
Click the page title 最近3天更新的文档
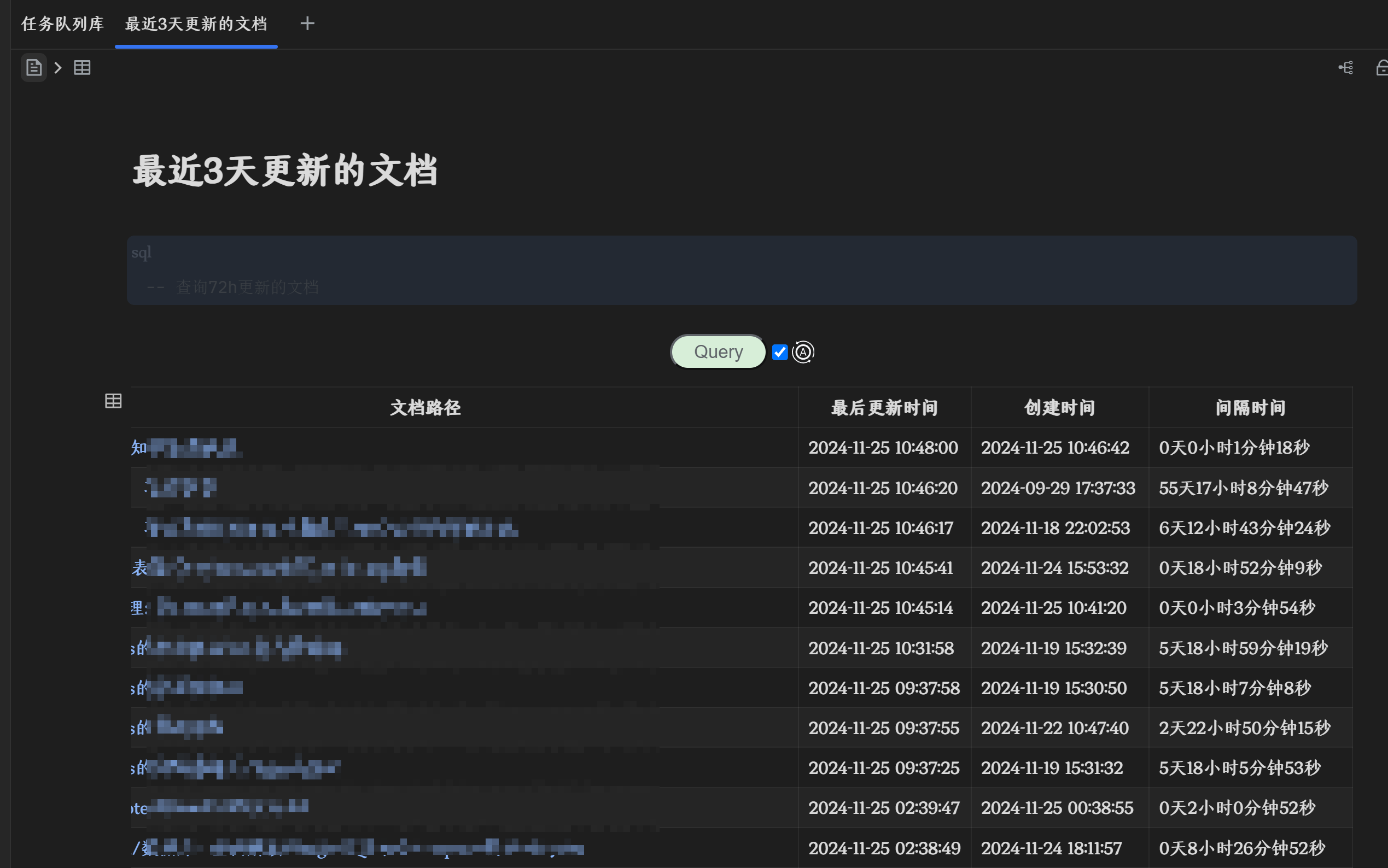tap(285, 171)
